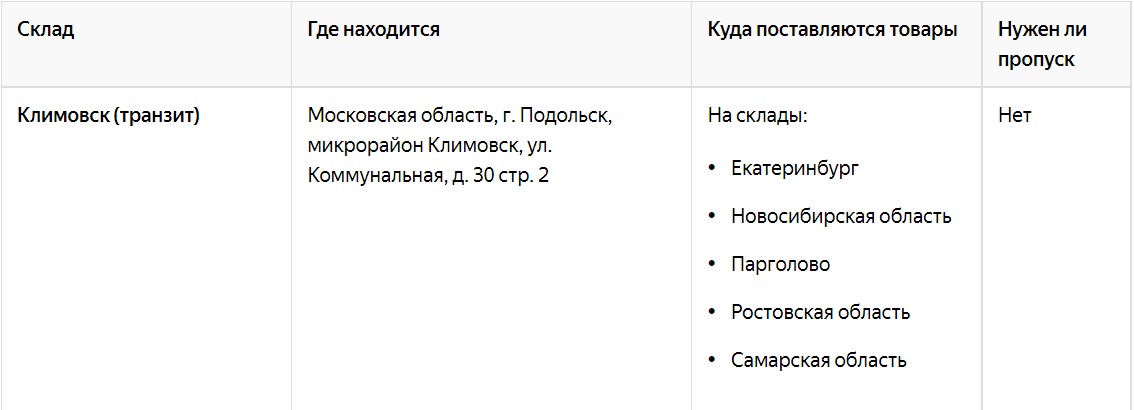
Task: Click the bullet before 'Парголово'
Action: click(712, 265)
